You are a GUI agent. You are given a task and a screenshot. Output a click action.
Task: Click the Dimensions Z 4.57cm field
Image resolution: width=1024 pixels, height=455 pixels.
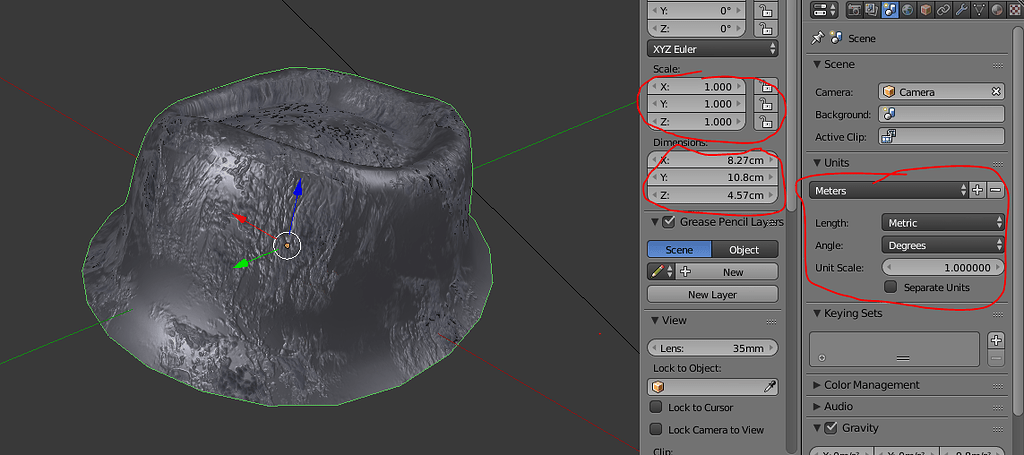pyautogui.click(x=712, y=195)
